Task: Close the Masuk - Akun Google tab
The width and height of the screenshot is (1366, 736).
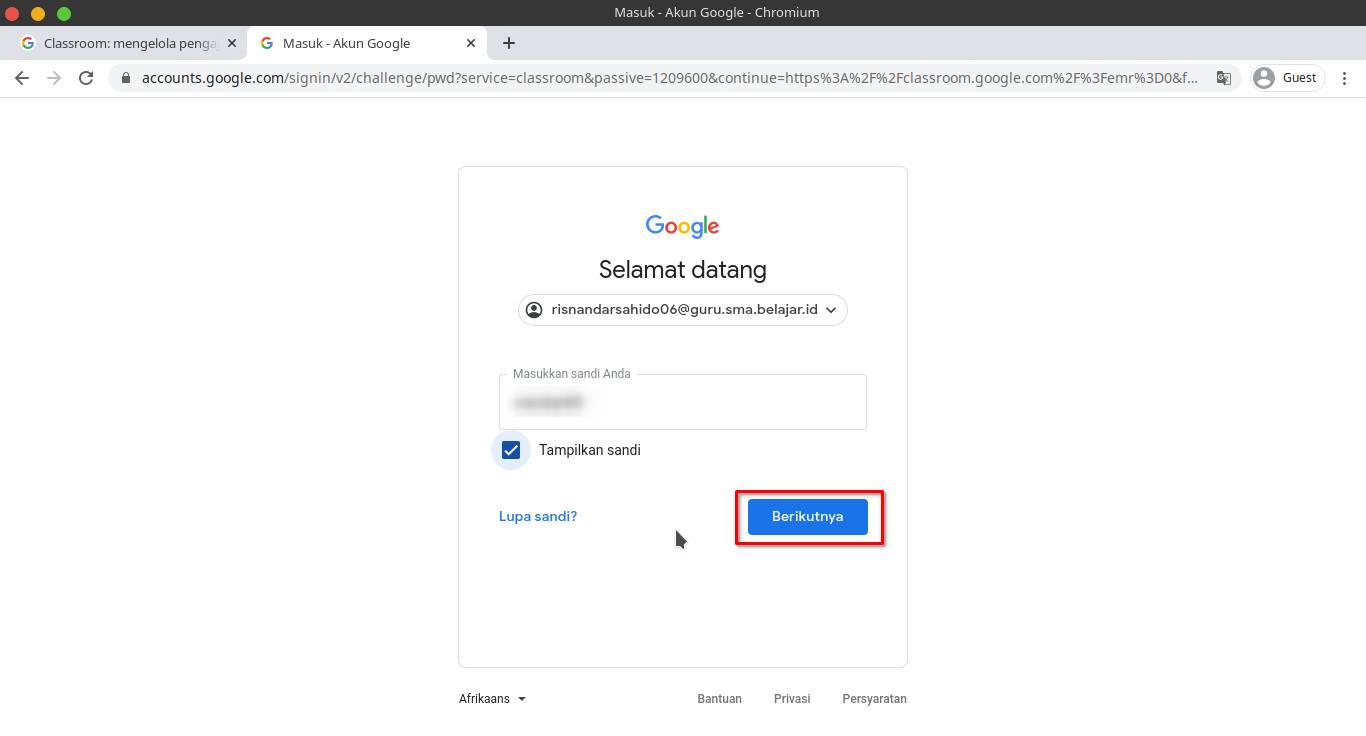Action: (471, 43)
